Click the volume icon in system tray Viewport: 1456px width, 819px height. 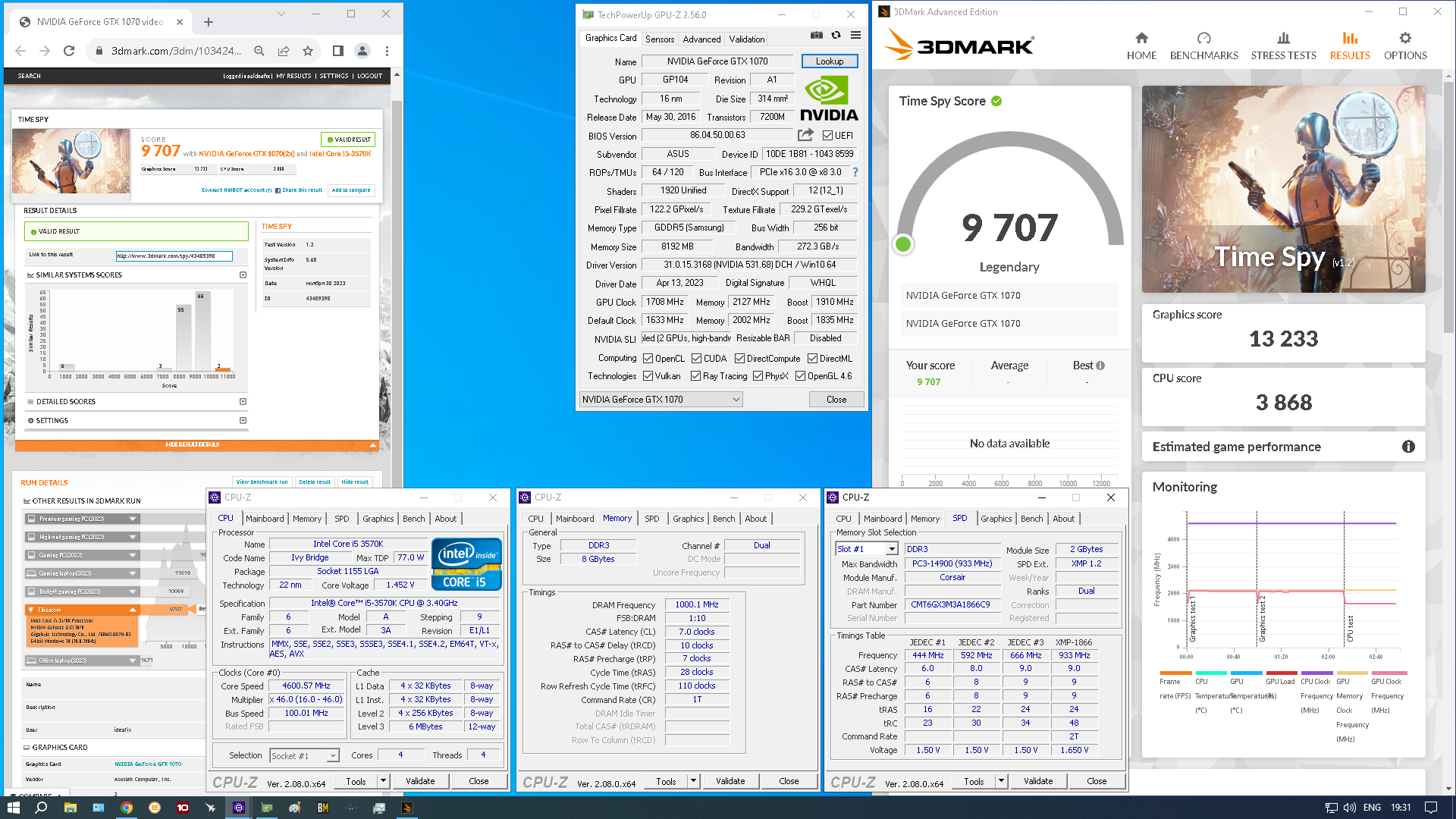[x=1349, y=808]
